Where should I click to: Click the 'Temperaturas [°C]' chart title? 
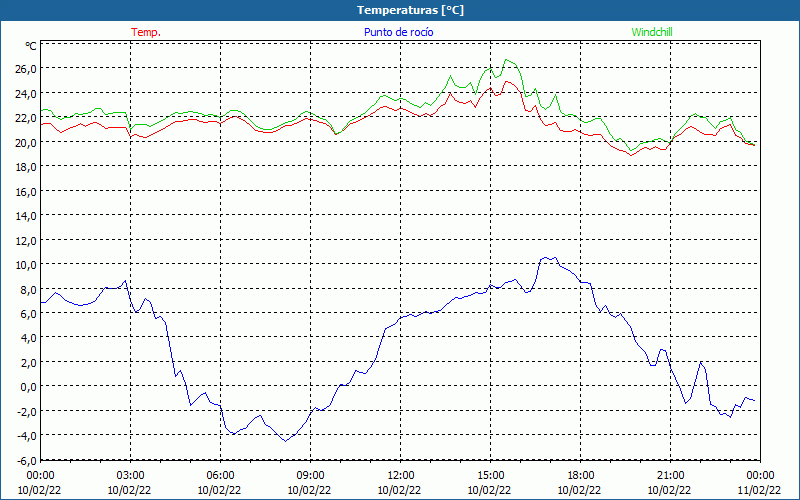[411, 10]
